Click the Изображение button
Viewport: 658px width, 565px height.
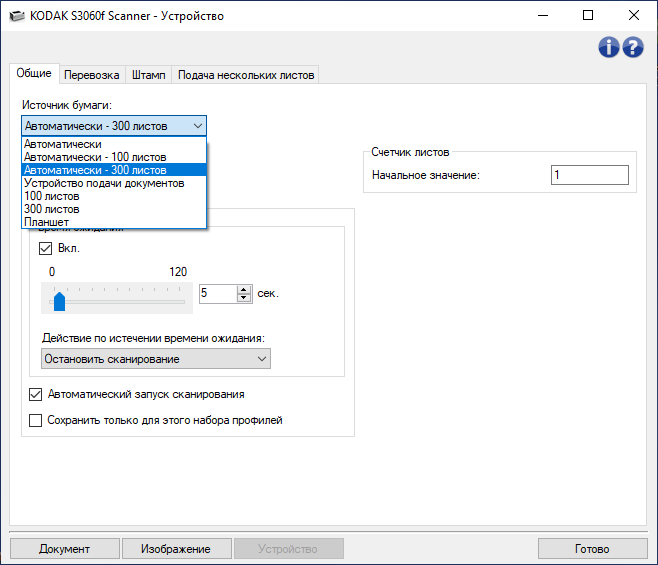pyautogui.click(x=176, y=549)
